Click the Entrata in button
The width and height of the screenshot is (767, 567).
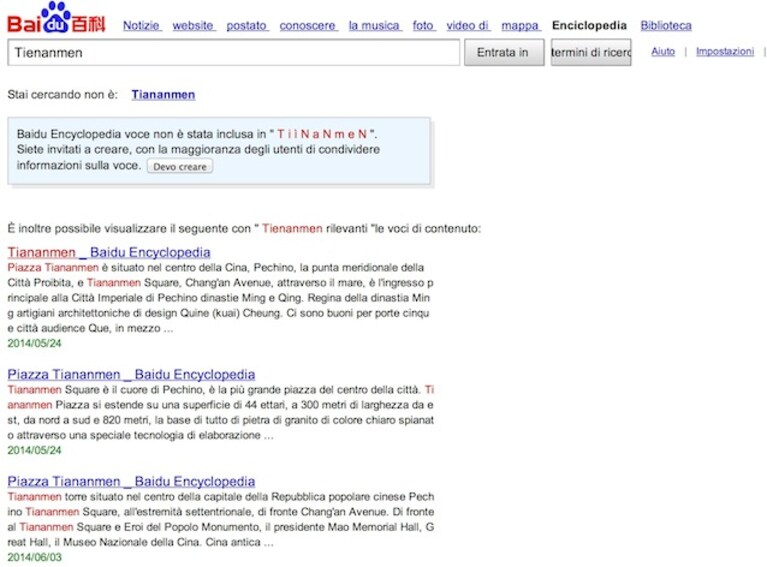[504, 52]
